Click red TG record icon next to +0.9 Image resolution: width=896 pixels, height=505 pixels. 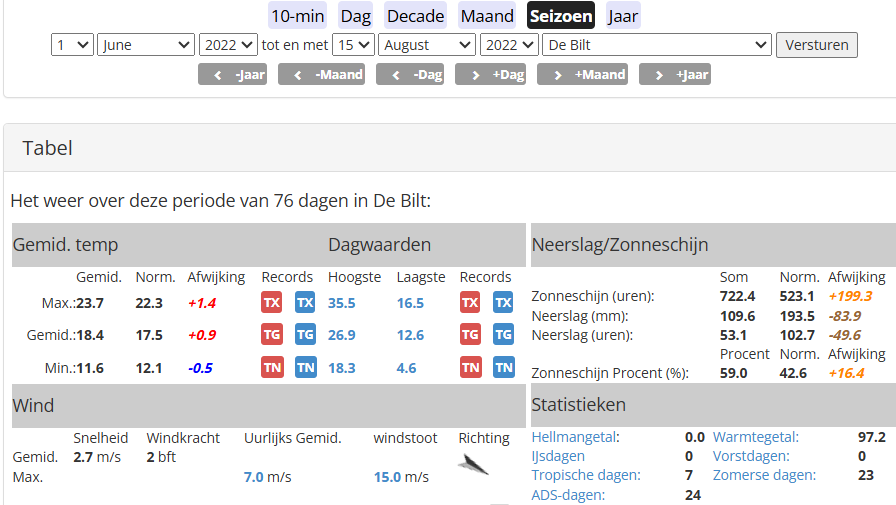[271, 335]
